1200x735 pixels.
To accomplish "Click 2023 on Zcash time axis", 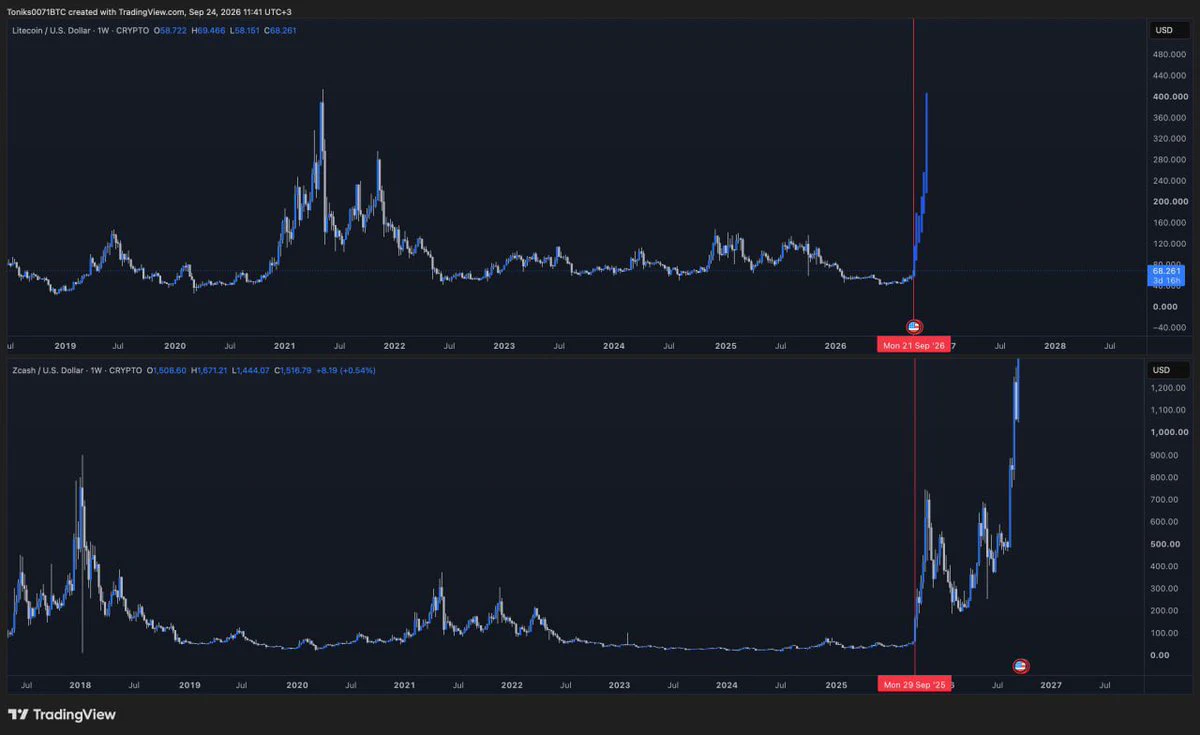I will pos(620,685).
